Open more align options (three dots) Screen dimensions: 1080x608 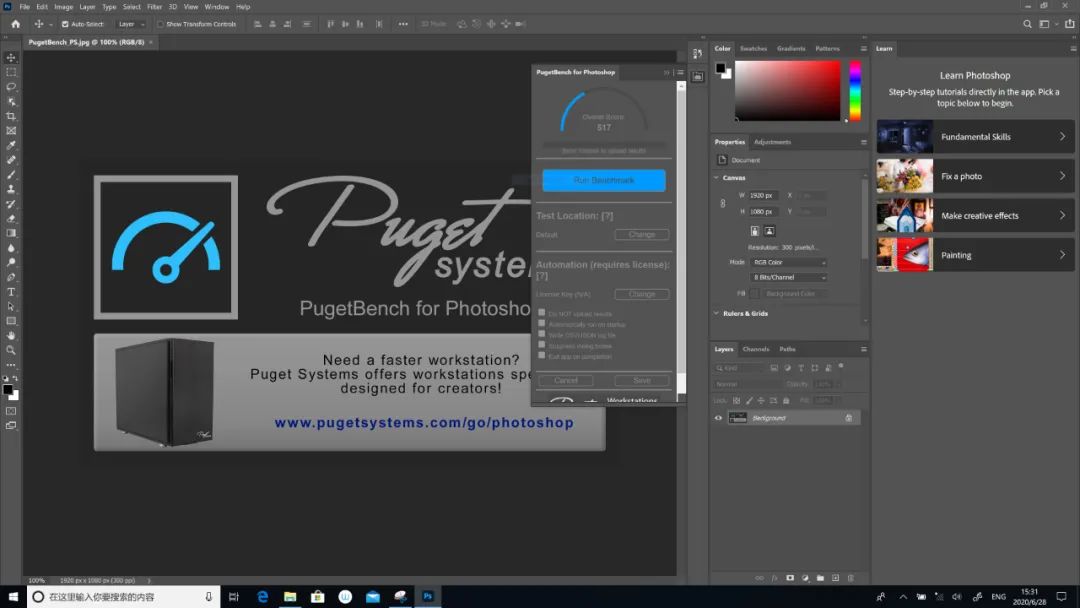(x=403, y=24)
